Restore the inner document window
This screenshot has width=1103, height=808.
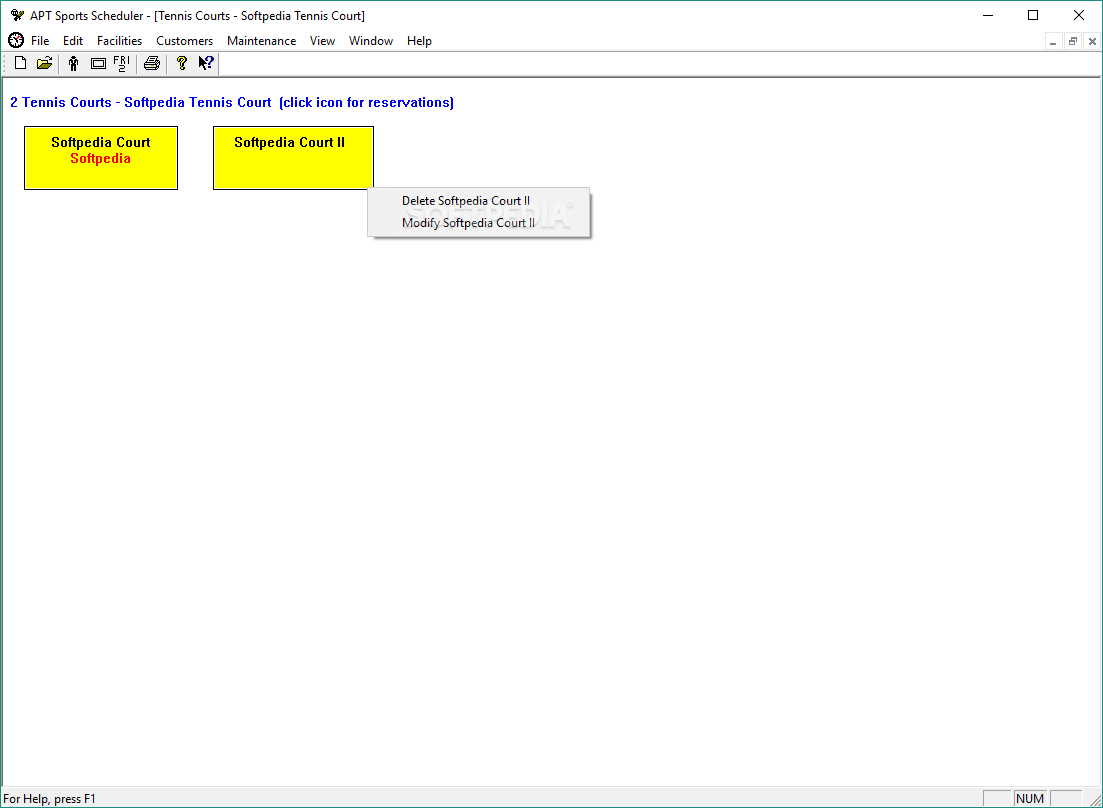coord(1073,41)
